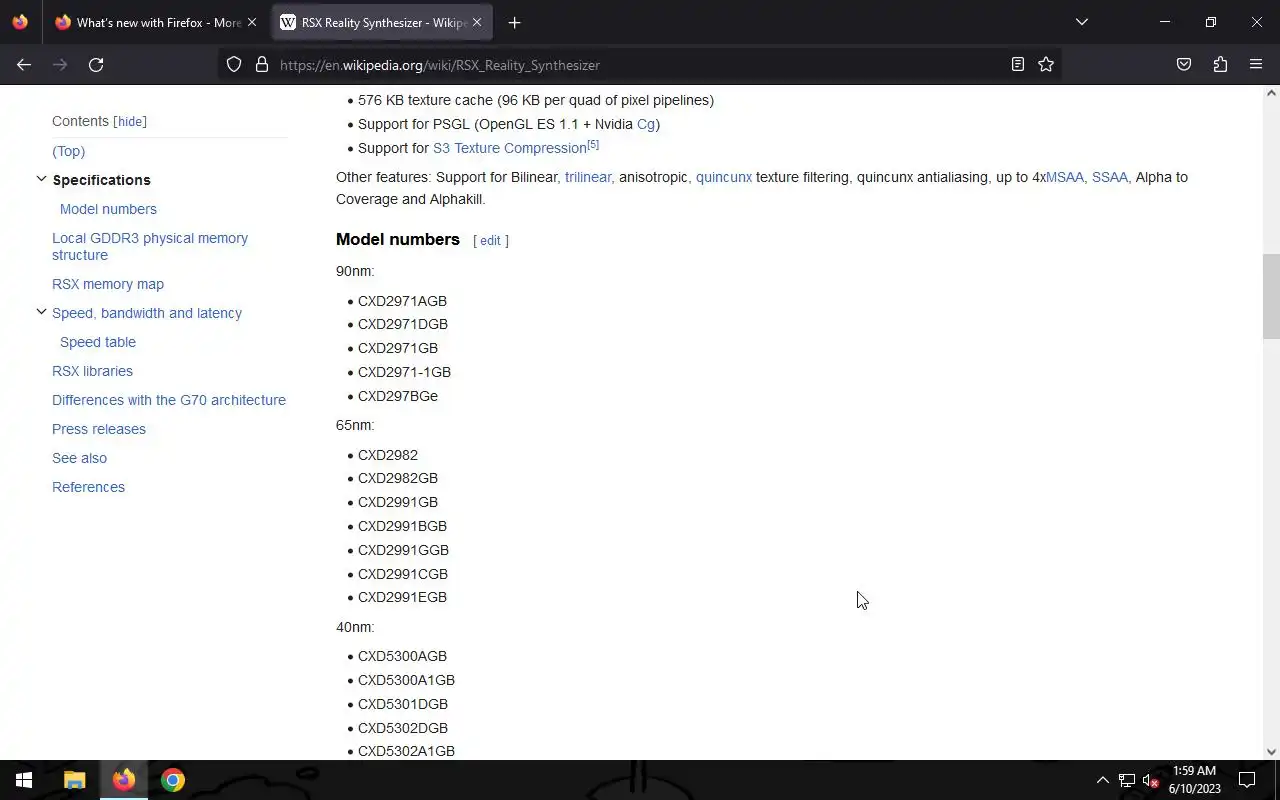
Task: Jump to References section
Action: (88, 487)
